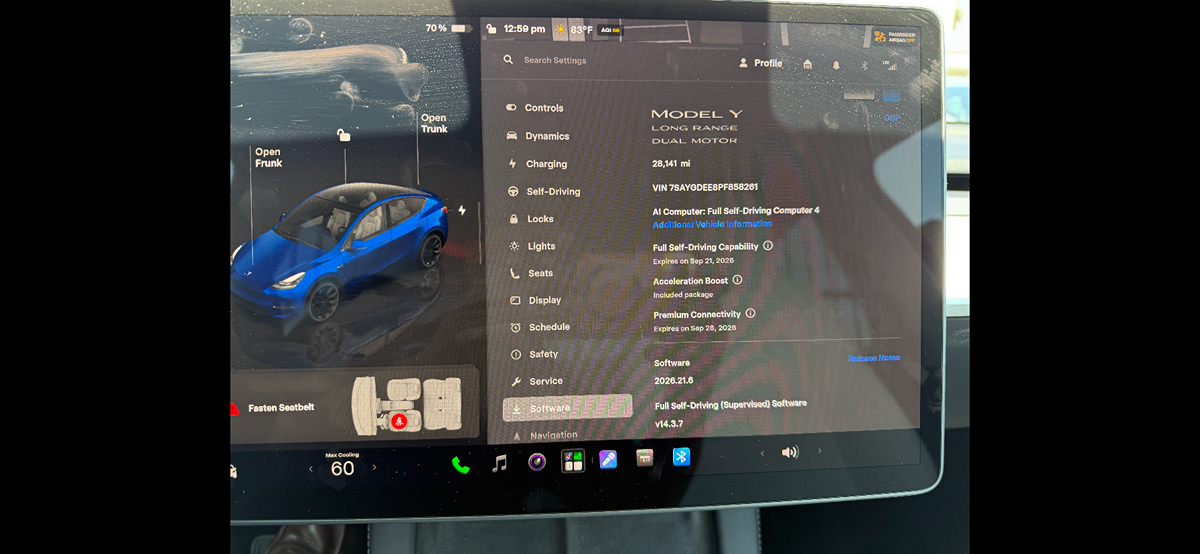Open the Bluetooth app in dock
Viewport: 1200px width, 554px height.
pos(681,456)
